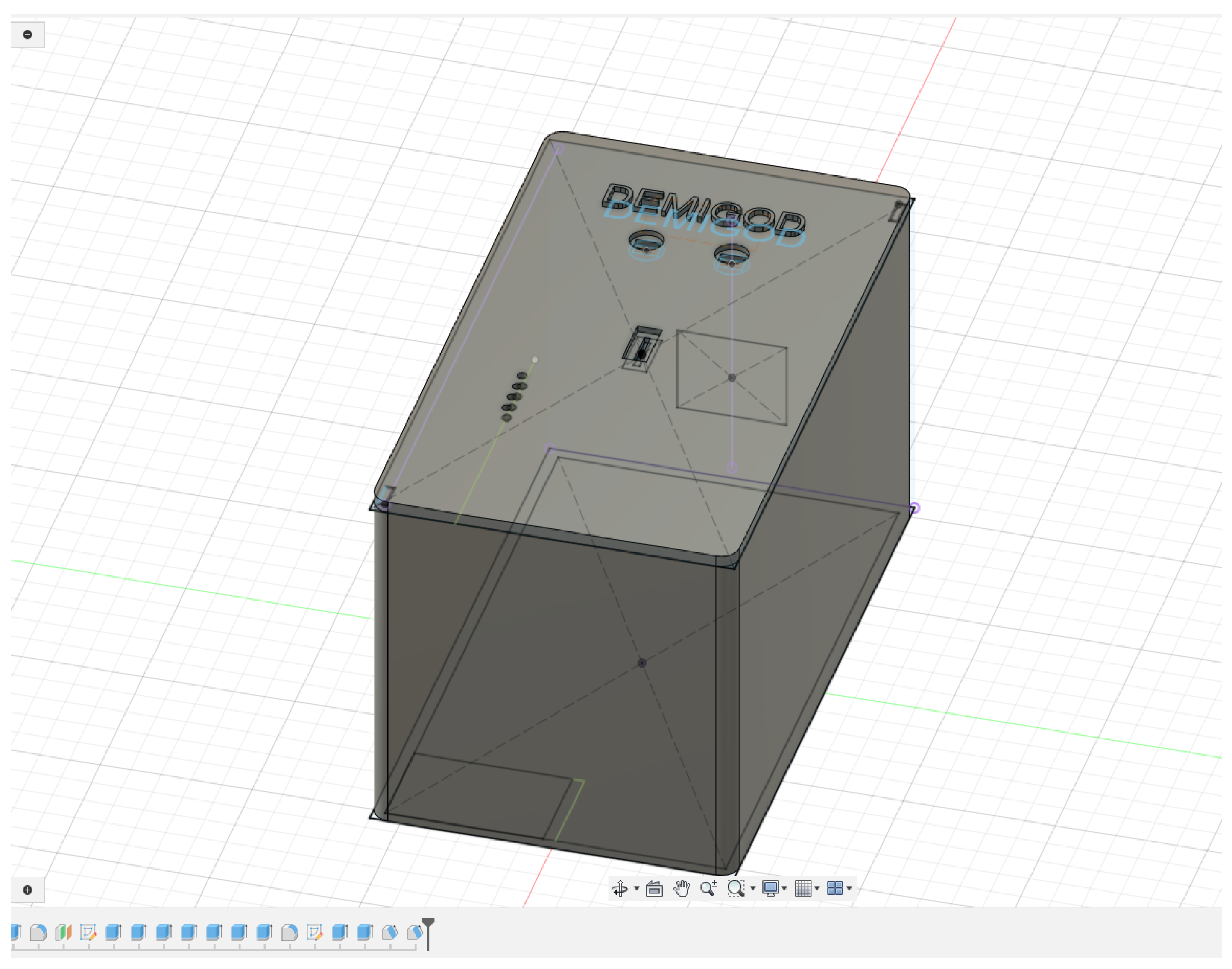The width and height of the screenshot is (1232, 969).
Task: Click the Viewports four-pane icon
Action: pos(835,888)
